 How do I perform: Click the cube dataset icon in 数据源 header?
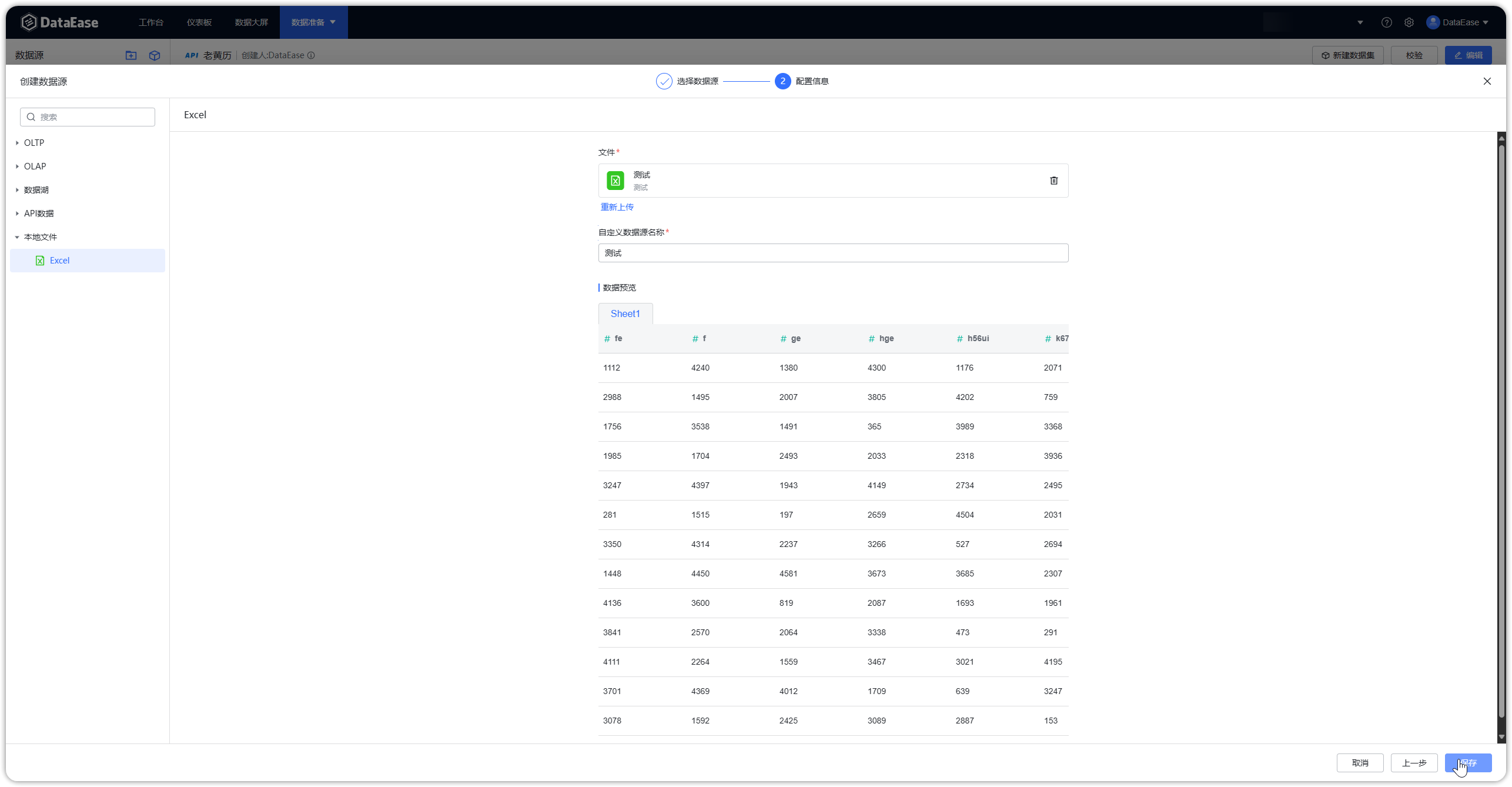click(x=155, y=55)
